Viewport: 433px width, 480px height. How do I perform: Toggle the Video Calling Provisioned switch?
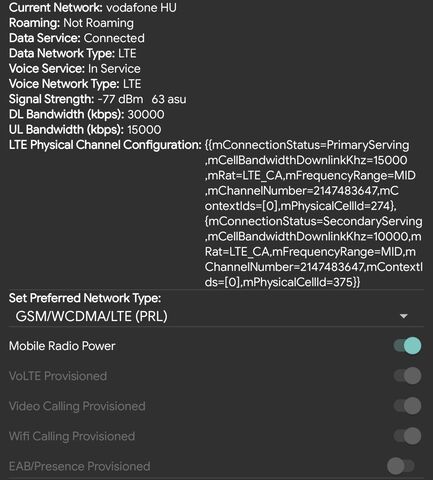[407, 406]
